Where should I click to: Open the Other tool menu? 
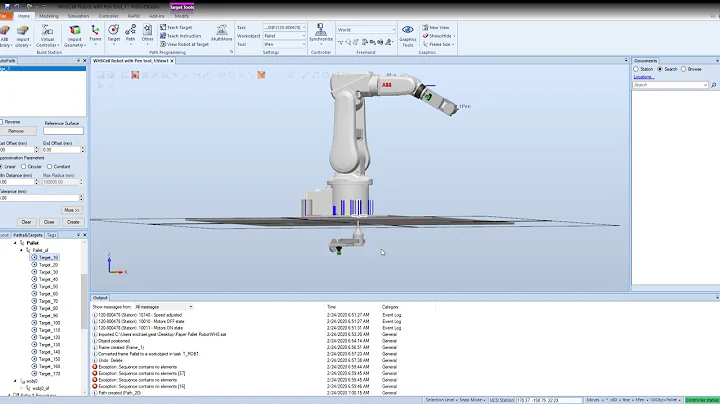pos(147,34)
